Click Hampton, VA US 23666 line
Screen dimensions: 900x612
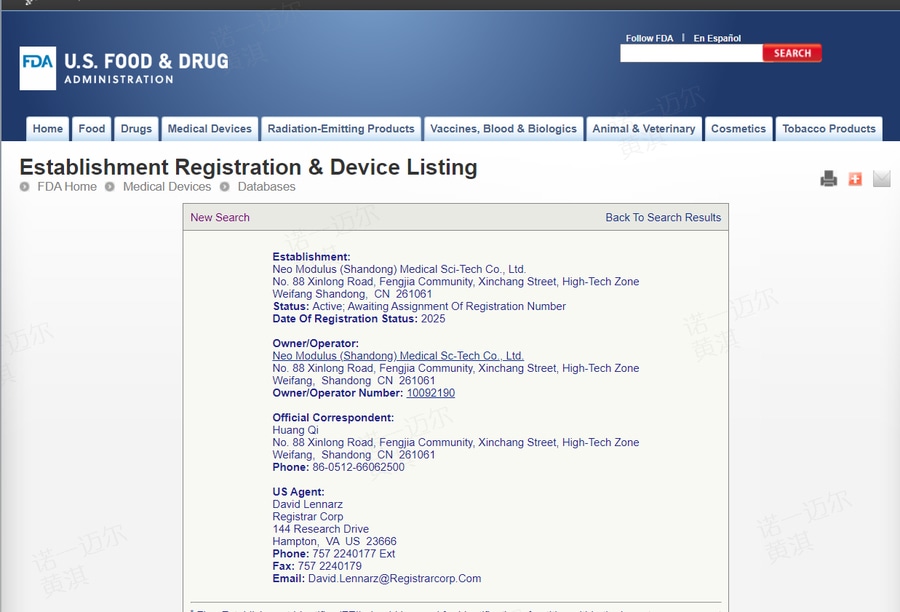point(334,541)
